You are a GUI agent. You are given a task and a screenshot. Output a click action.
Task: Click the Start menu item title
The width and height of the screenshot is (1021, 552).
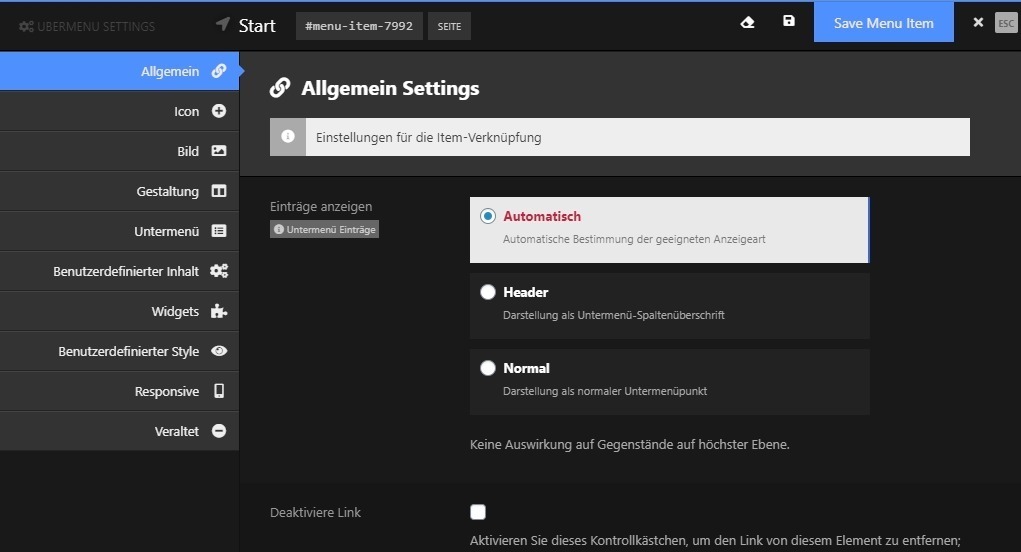[x=257, y=26]
